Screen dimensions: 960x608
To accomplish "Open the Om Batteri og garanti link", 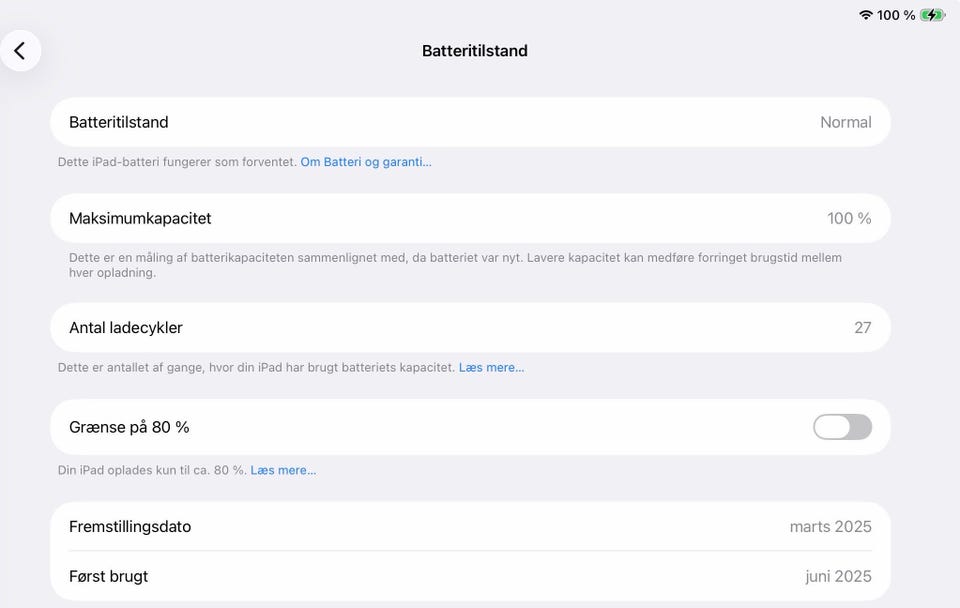I will click(x=366, y=162).
